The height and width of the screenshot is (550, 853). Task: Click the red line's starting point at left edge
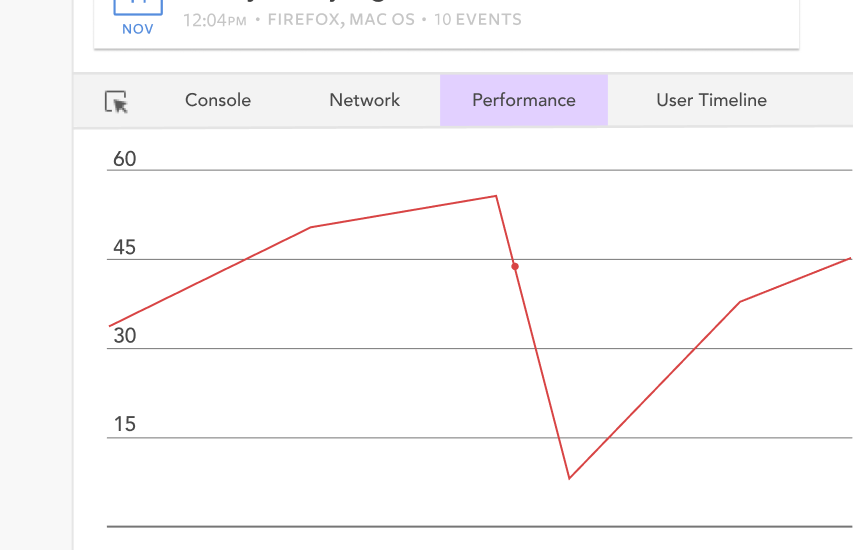point(110,326)
